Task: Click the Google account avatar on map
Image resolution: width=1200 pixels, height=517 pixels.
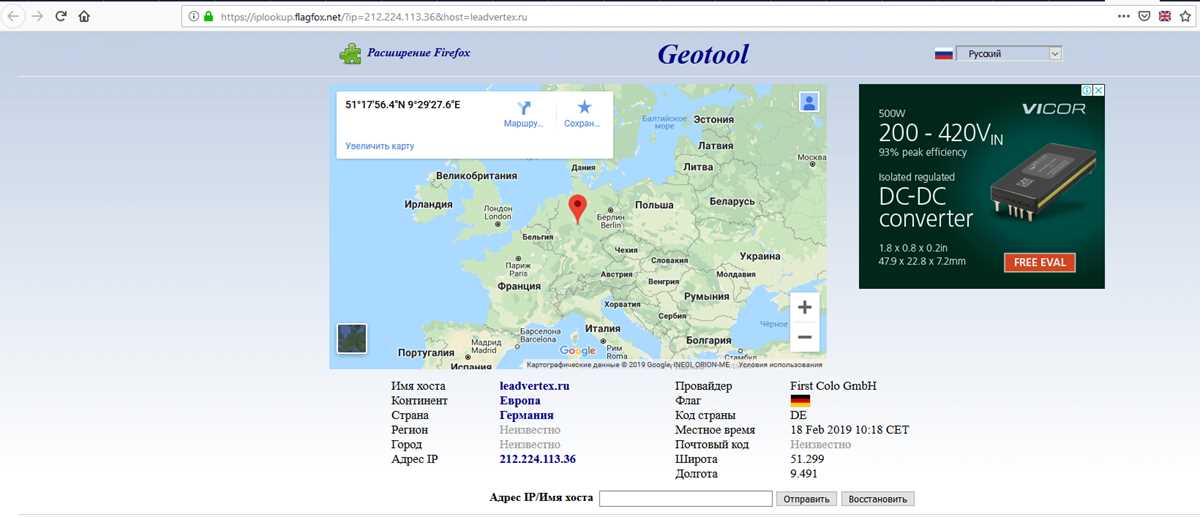Action: click(810, 101)
